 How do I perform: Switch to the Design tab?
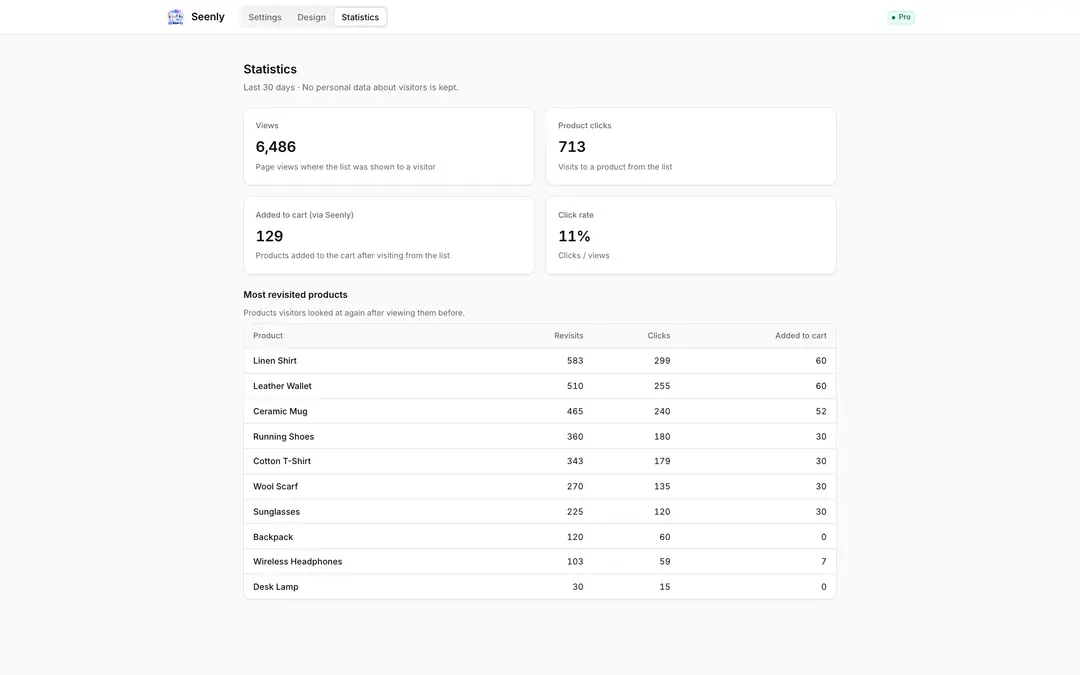point(311,17)
